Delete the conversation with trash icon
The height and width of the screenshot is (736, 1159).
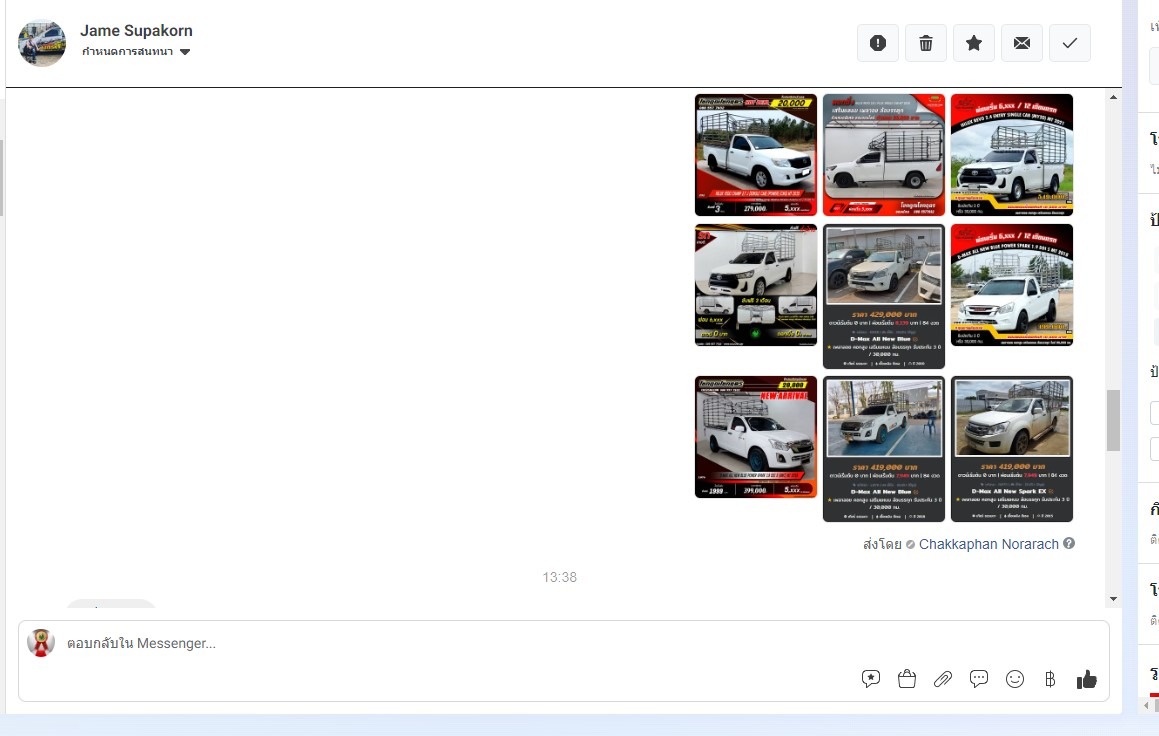925,43
